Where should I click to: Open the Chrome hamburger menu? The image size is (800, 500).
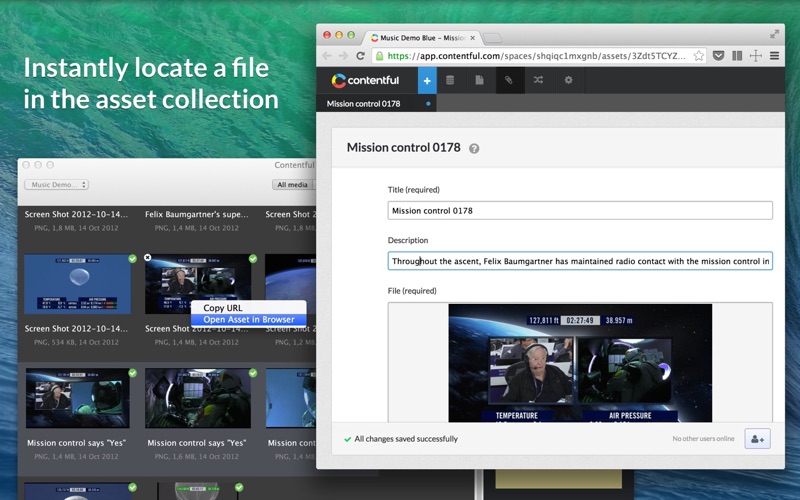coord(774,56)
